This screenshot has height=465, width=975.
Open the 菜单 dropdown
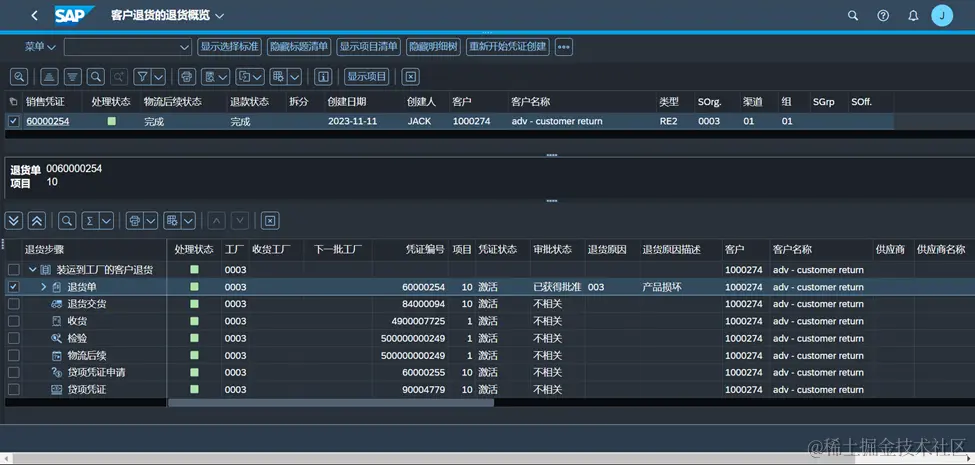tap(40, 47)
